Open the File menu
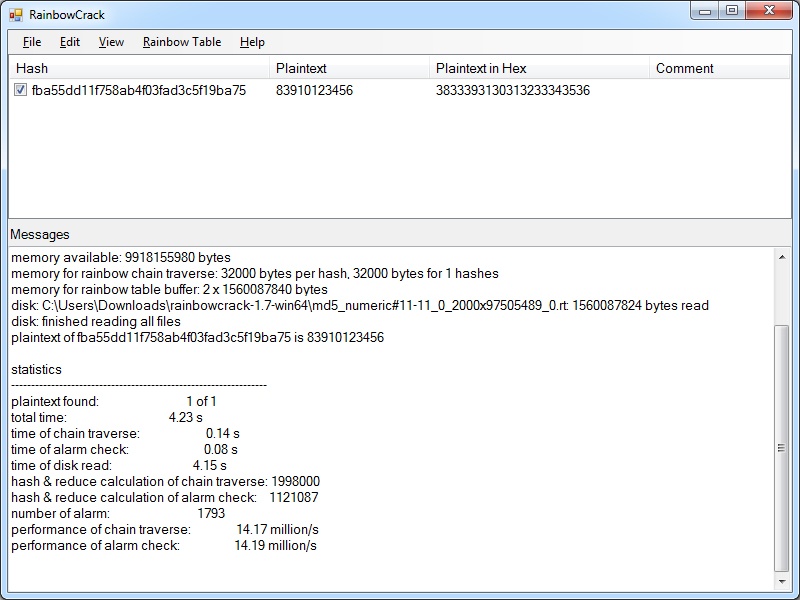The width and height of the screenshot is (800, 600). tap(32, 42)
